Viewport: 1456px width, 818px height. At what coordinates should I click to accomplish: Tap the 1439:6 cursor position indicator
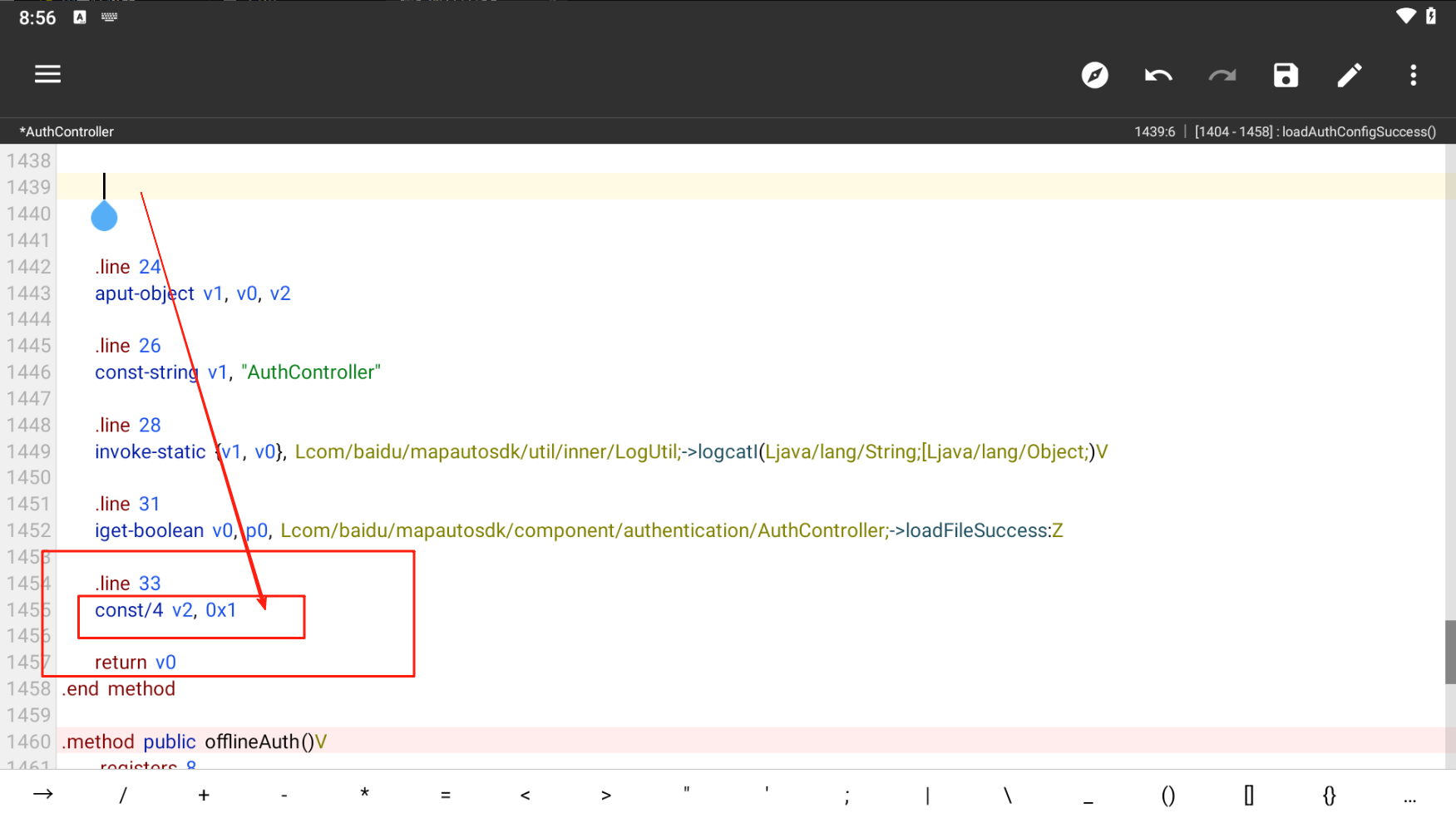click(1155, 131)
